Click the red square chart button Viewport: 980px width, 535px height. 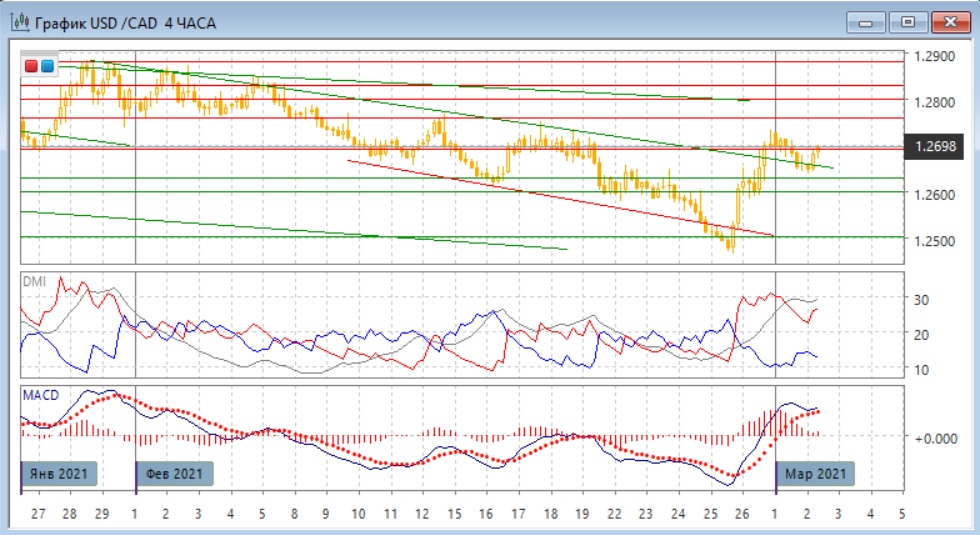tap(32, 66)
